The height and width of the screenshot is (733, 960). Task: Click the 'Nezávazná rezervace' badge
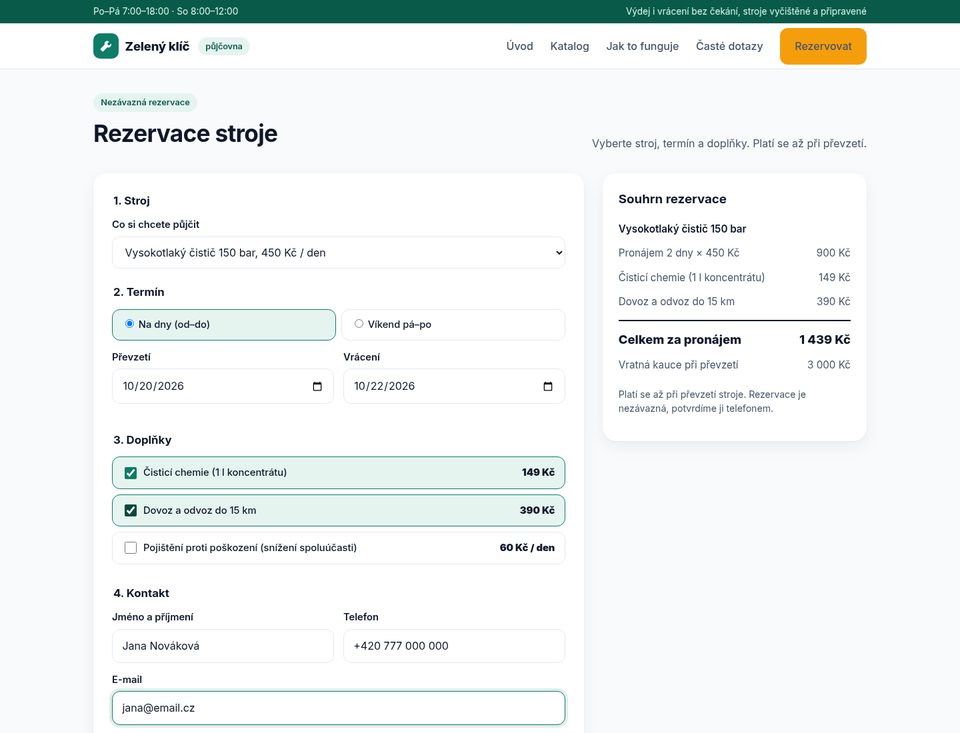point(145,102)
